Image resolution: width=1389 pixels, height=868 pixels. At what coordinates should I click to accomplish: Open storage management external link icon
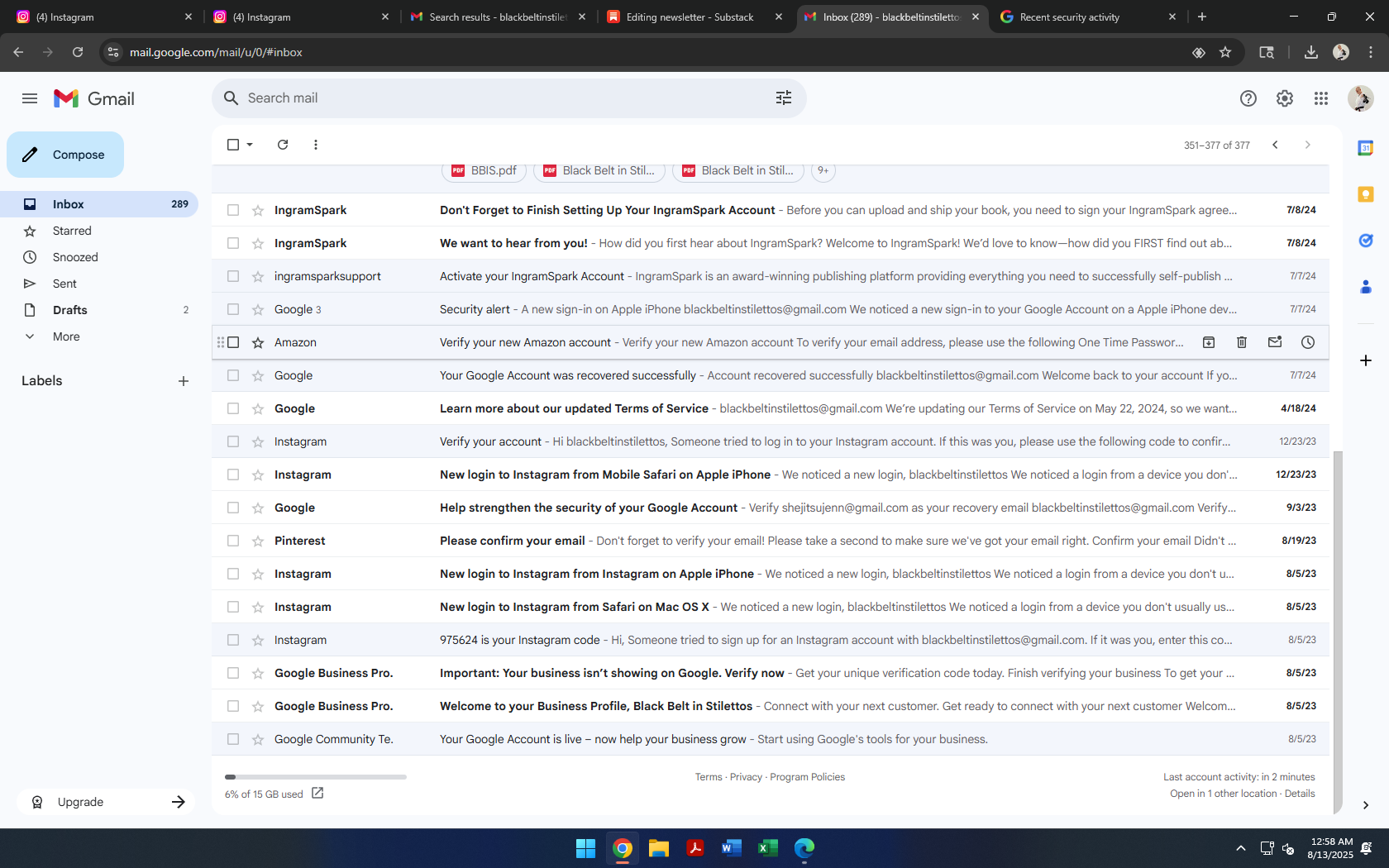(x=317, y=794)
